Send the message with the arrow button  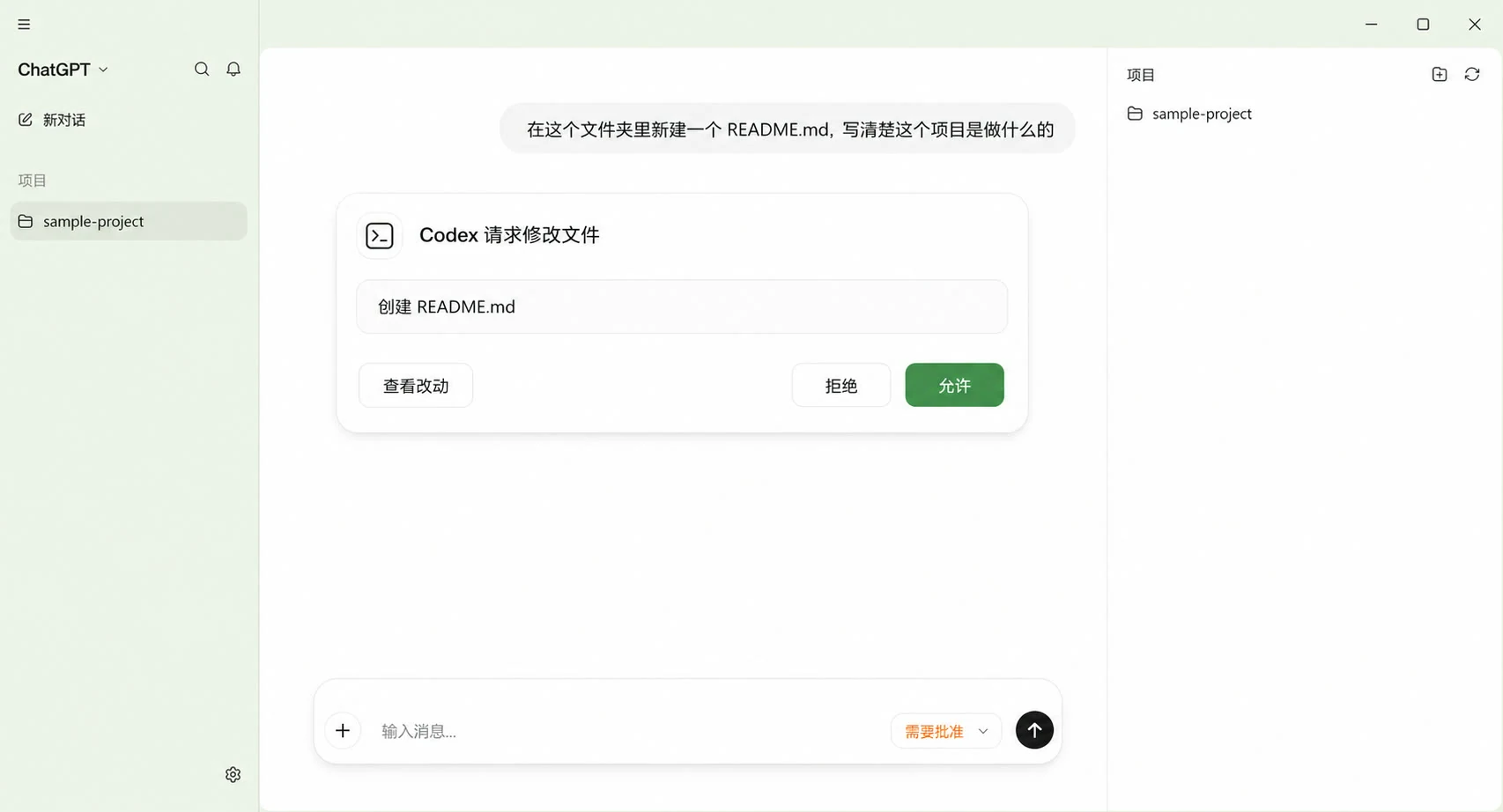[1034, 730]
